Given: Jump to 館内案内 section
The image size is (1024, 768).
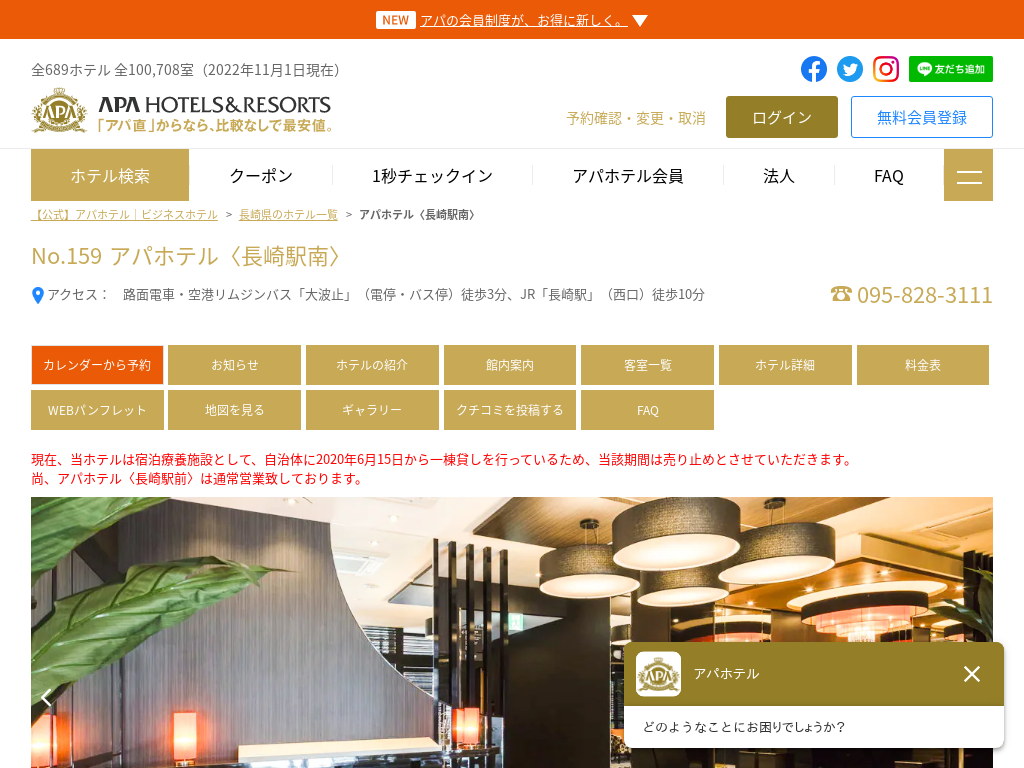Looking at the screenshot, I should tap(510, 365).
